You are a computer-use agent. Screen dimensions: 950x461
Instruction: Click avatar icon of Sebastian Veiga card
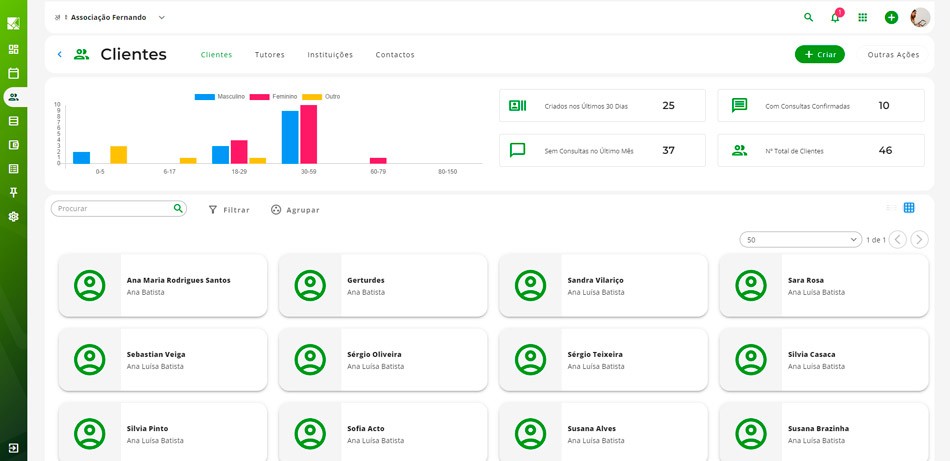point(90,359)
